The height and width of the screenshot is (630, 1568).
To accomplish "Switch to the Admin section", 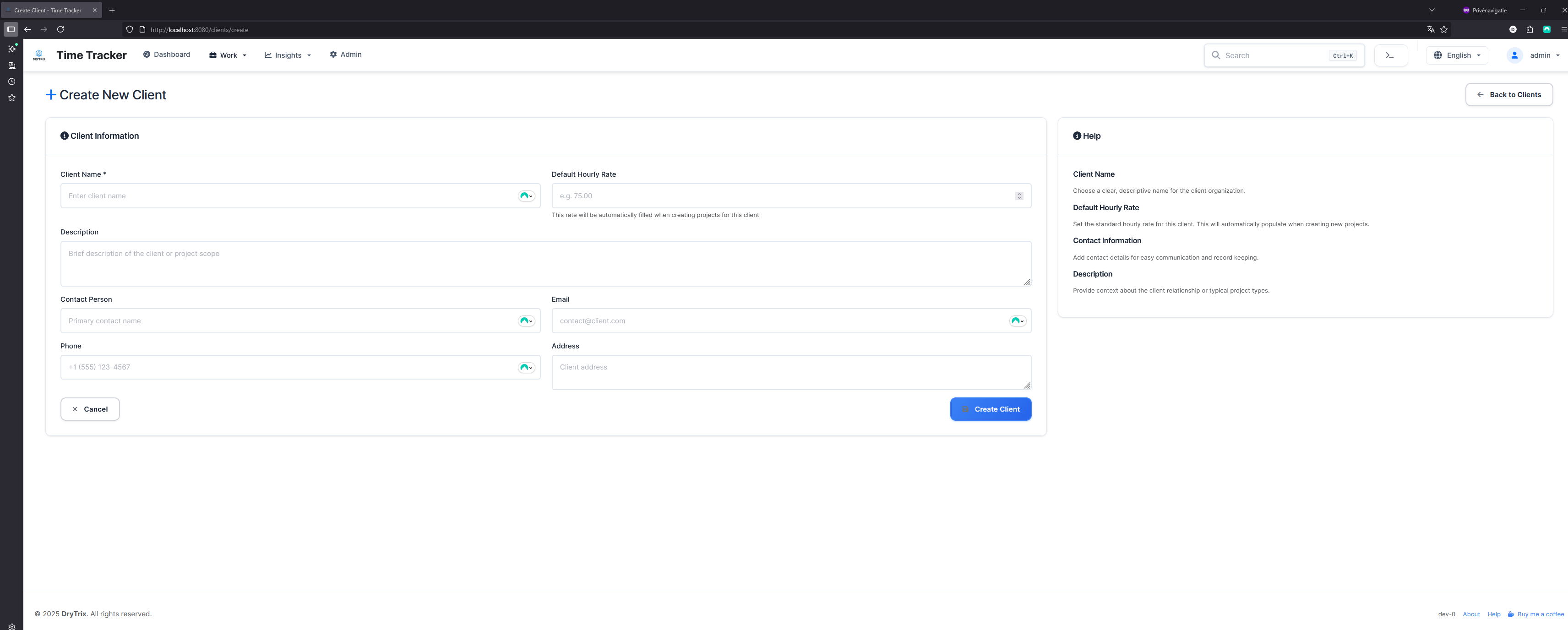I will coord(345,54).
